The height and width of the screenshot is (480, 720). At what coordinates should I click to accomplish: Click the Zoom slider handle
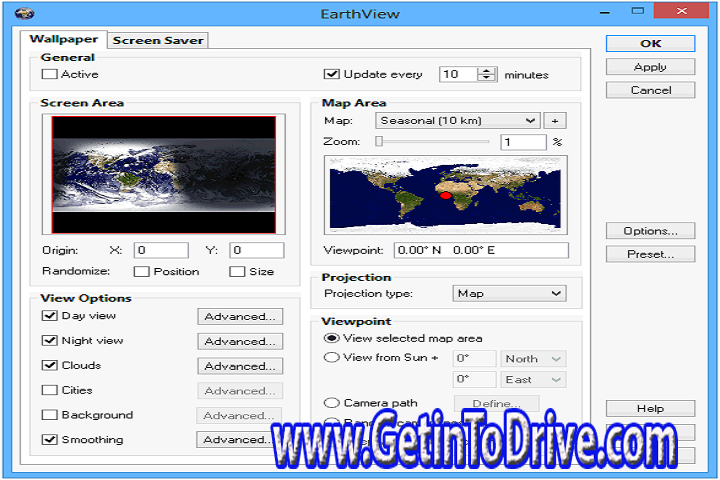(x=379, y=141)
